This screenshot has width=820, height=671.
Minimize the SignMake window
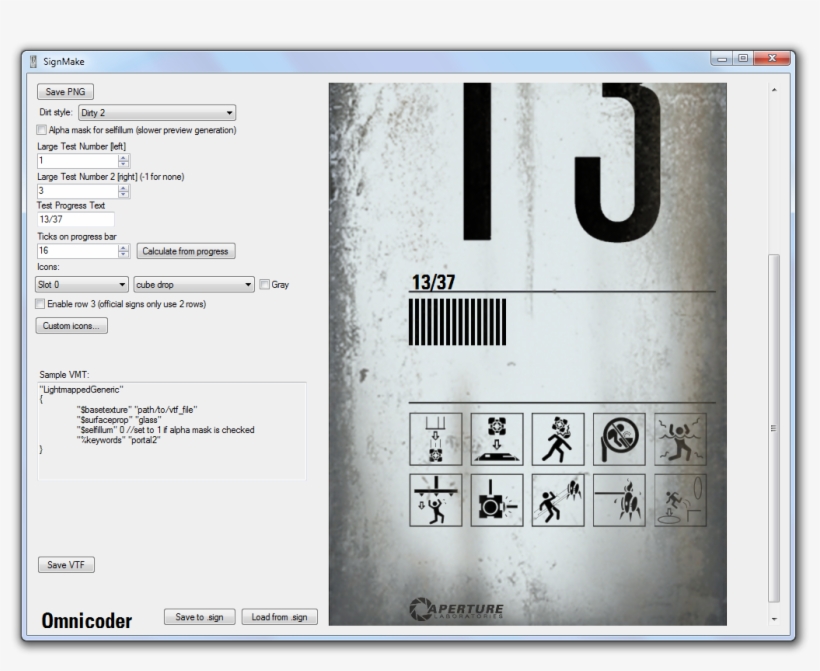[722, 59]
